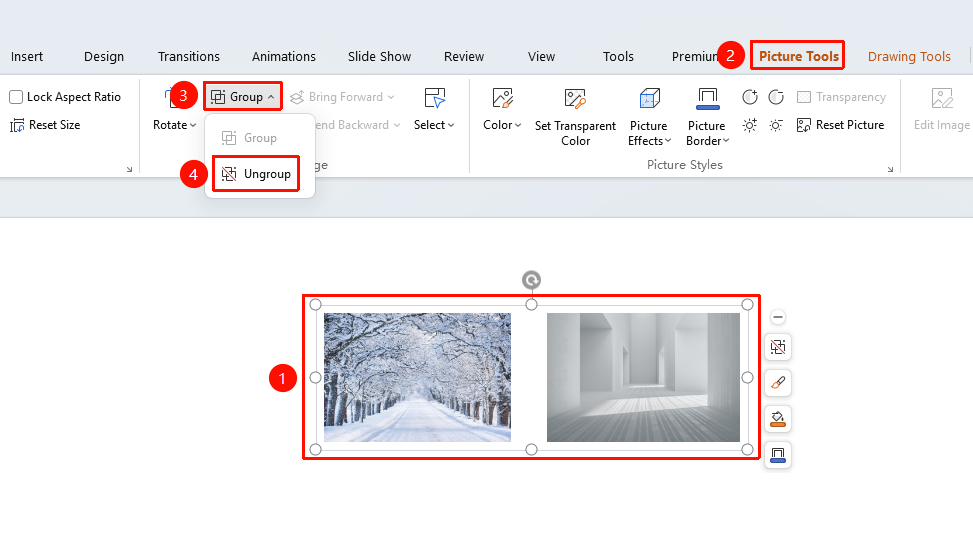This screenshot has height=547, width=973.
Task: Click the ungroup icon in the floating side toolbar
Action: coord(778,346)
